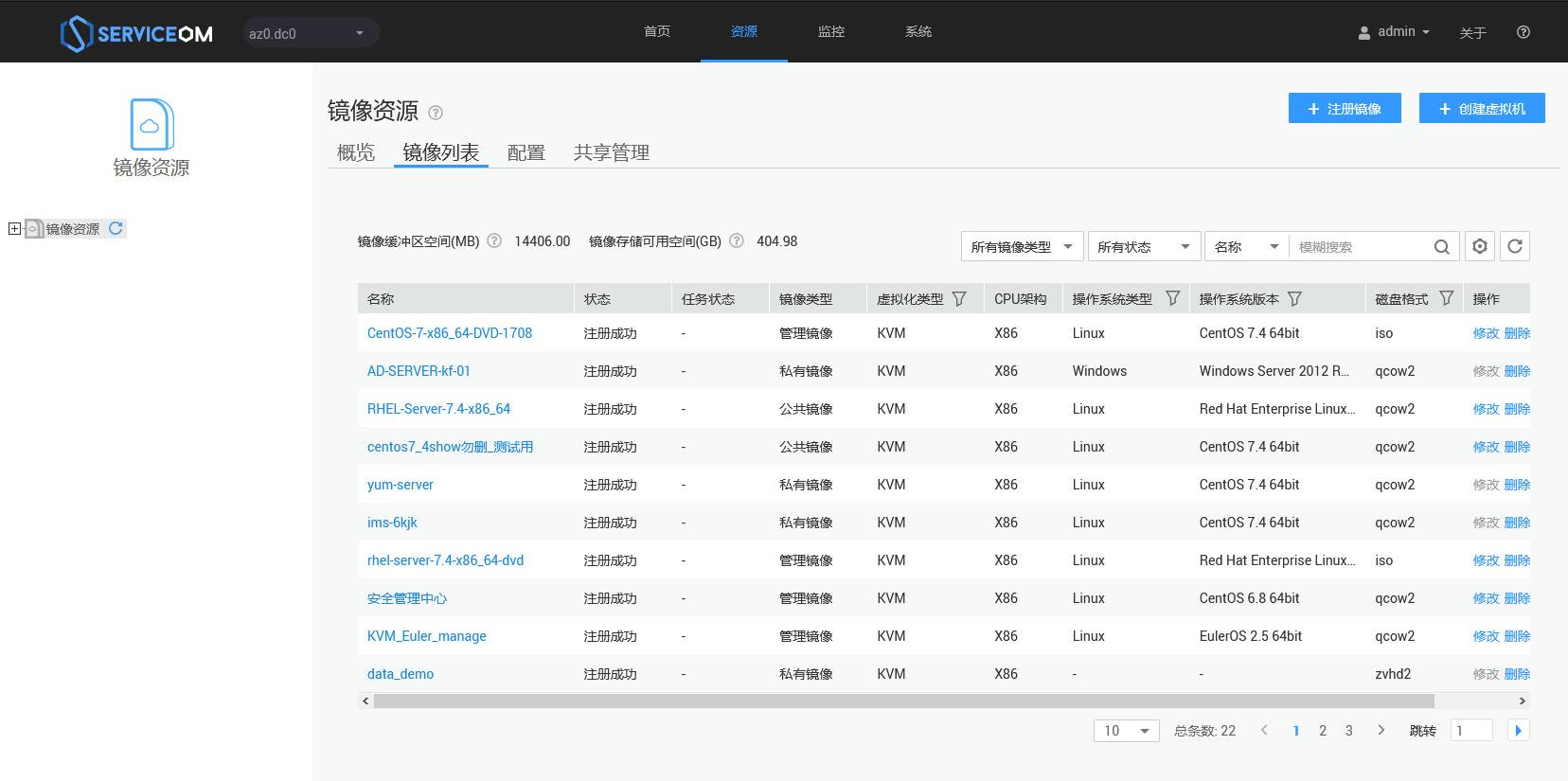The width and height of the screenshot is (1568, 781).
Task: Switch to 配置 tab
Action: 526,152
